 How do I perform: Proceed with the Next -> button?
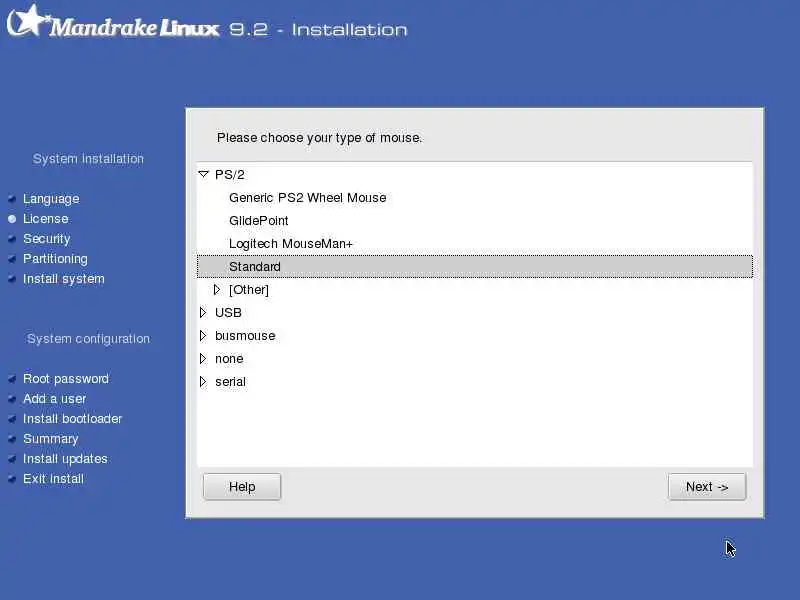pos(707,487)
